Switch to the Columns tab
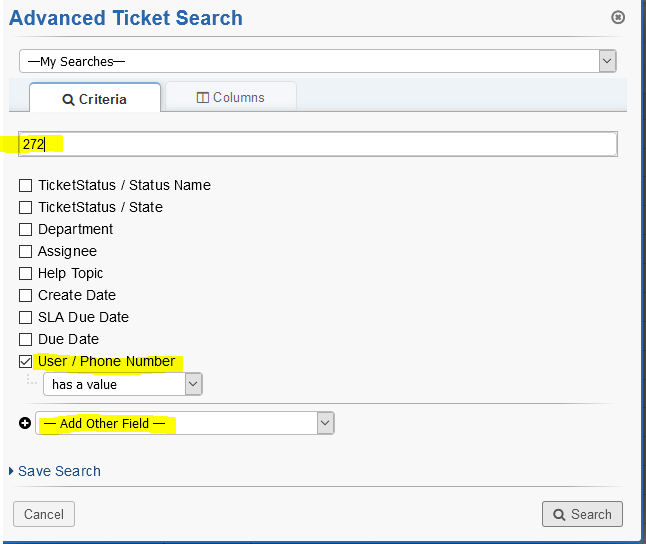 230,97
